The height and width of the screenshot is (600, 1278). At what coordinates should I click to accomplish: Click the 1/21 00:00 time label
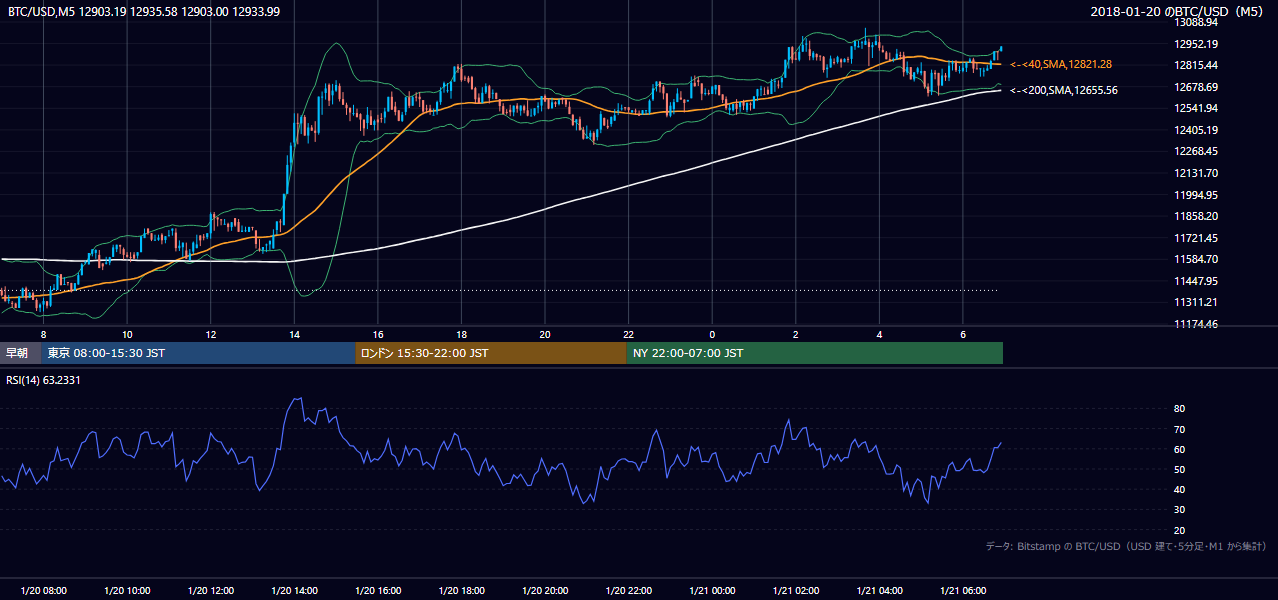click(712, 591)
